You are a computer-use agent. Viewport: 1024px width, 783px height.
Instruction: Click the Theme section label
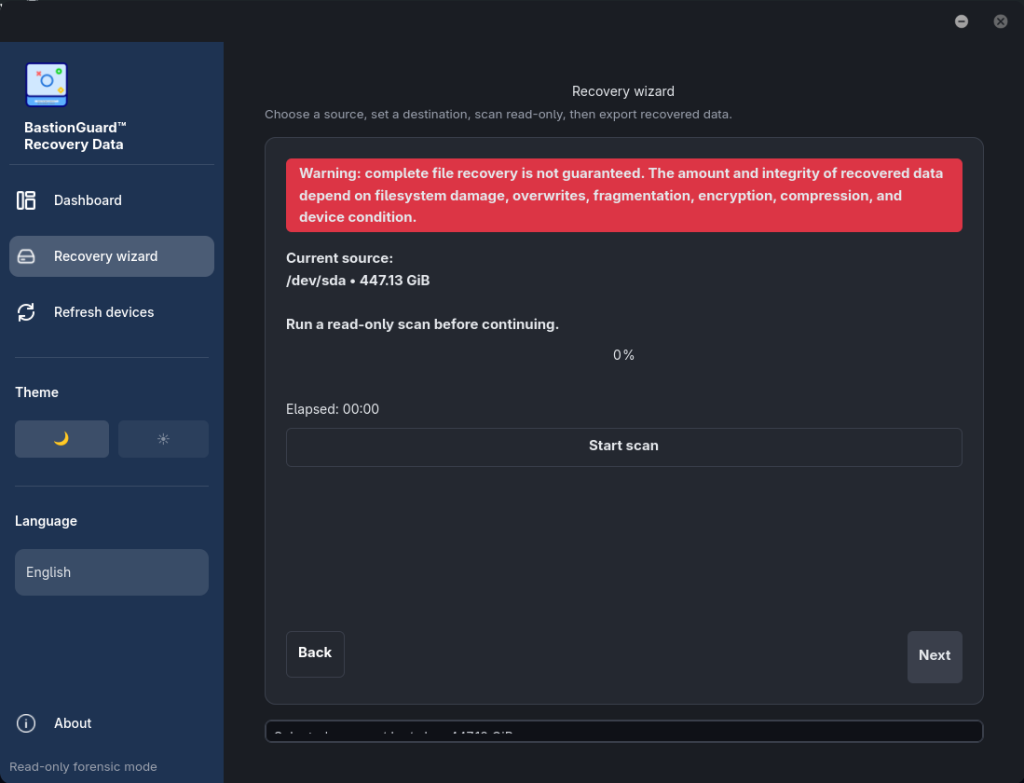click(x=37, y=392)
